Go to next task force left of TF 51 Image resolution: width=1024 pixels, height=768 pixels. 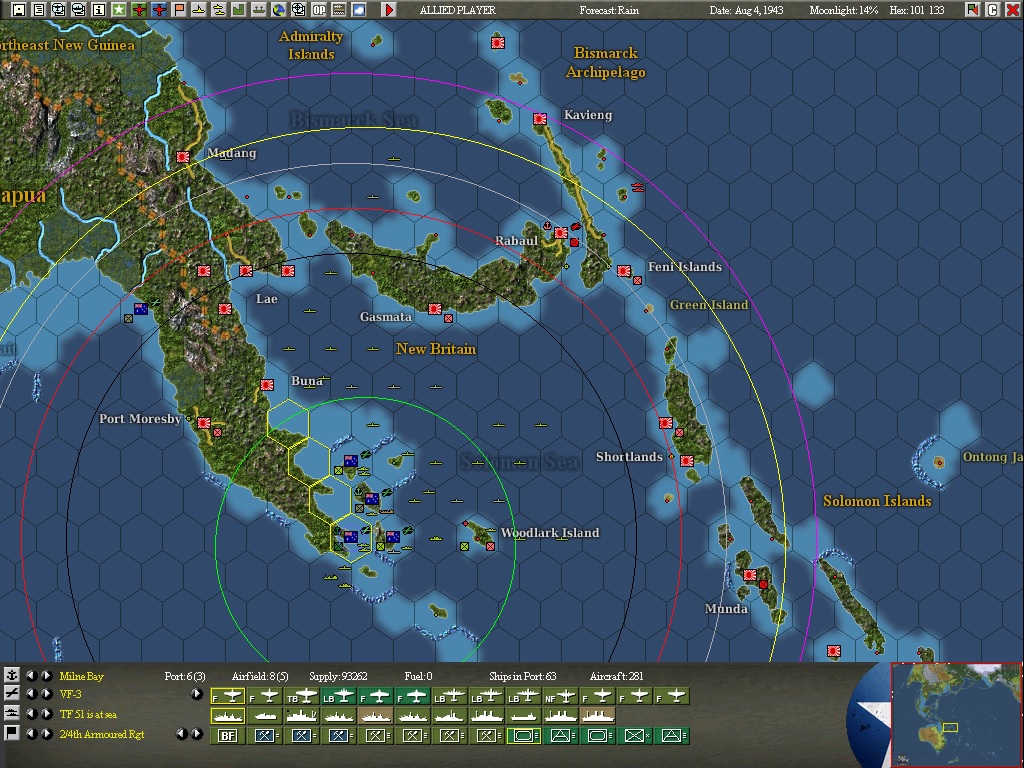(x=46, y=714)
